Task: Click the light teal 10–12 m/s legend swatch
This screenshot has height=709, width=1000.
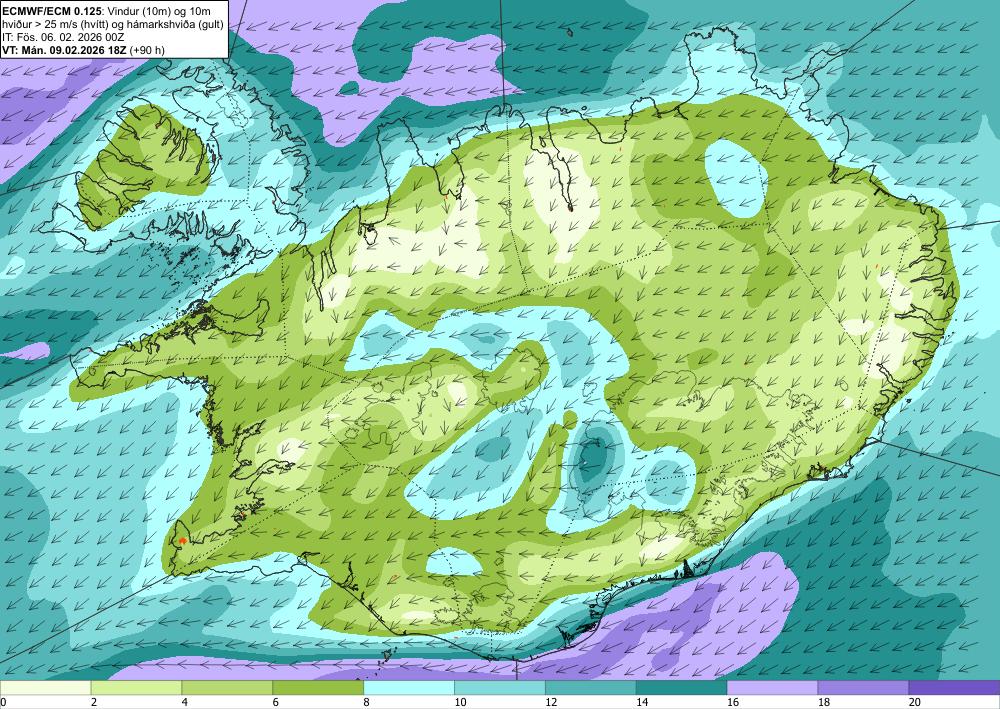Action: point(499,688)
